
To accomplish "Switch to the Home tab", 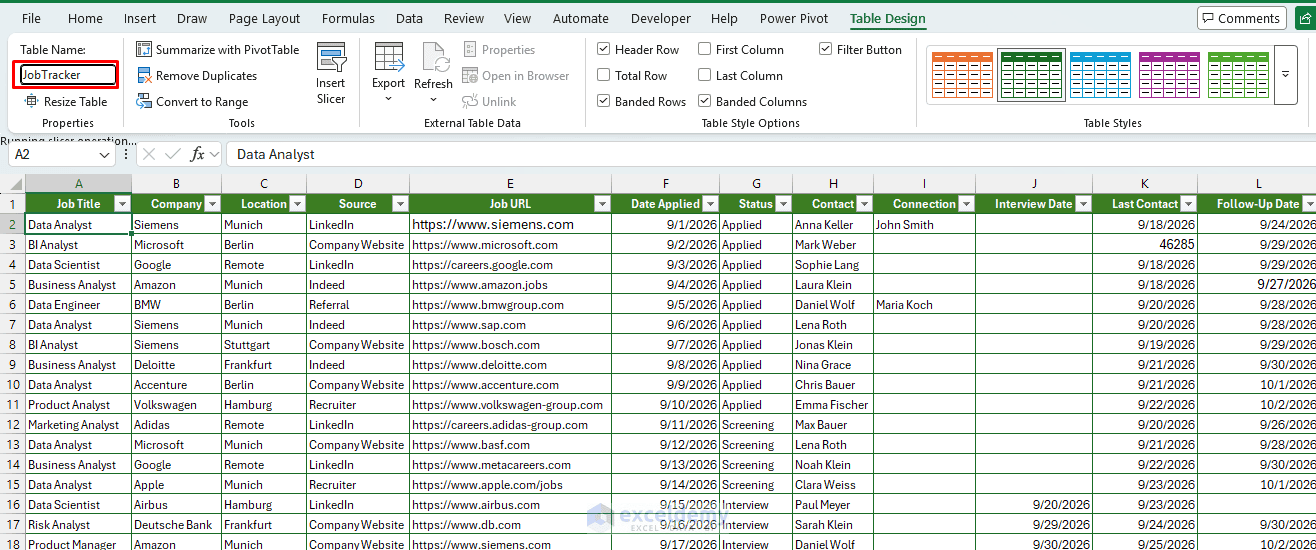I will click(85, 18).
